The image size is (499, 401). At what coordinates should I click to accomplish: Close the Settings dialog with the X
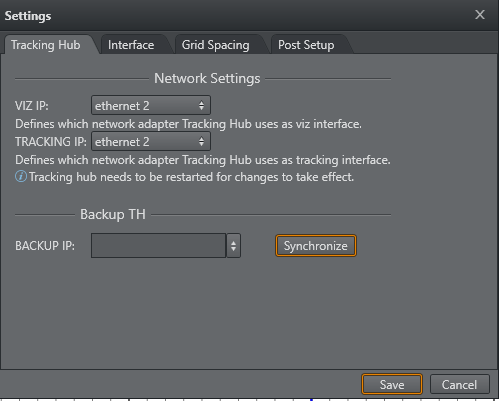coord(480,15)
